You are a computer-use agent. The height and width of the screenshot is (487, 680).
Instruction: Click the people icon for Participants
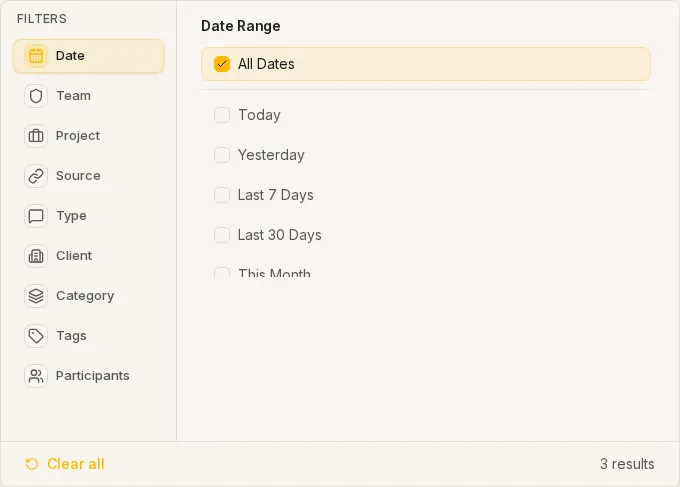[x=36, y=376]
